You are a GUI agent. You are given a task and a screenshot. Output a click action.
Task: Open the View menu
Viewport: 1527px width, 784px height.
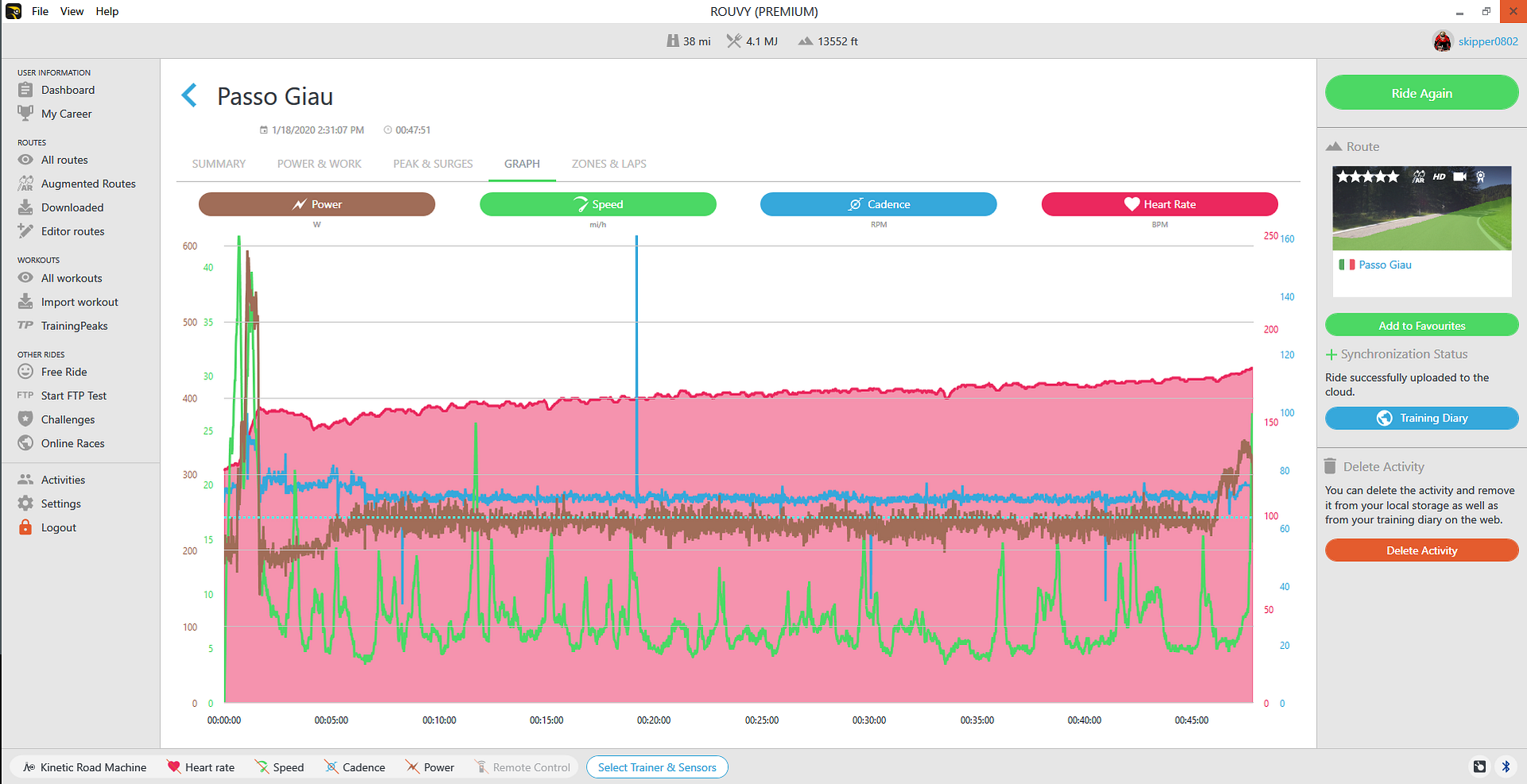click(x=72, y=11)
